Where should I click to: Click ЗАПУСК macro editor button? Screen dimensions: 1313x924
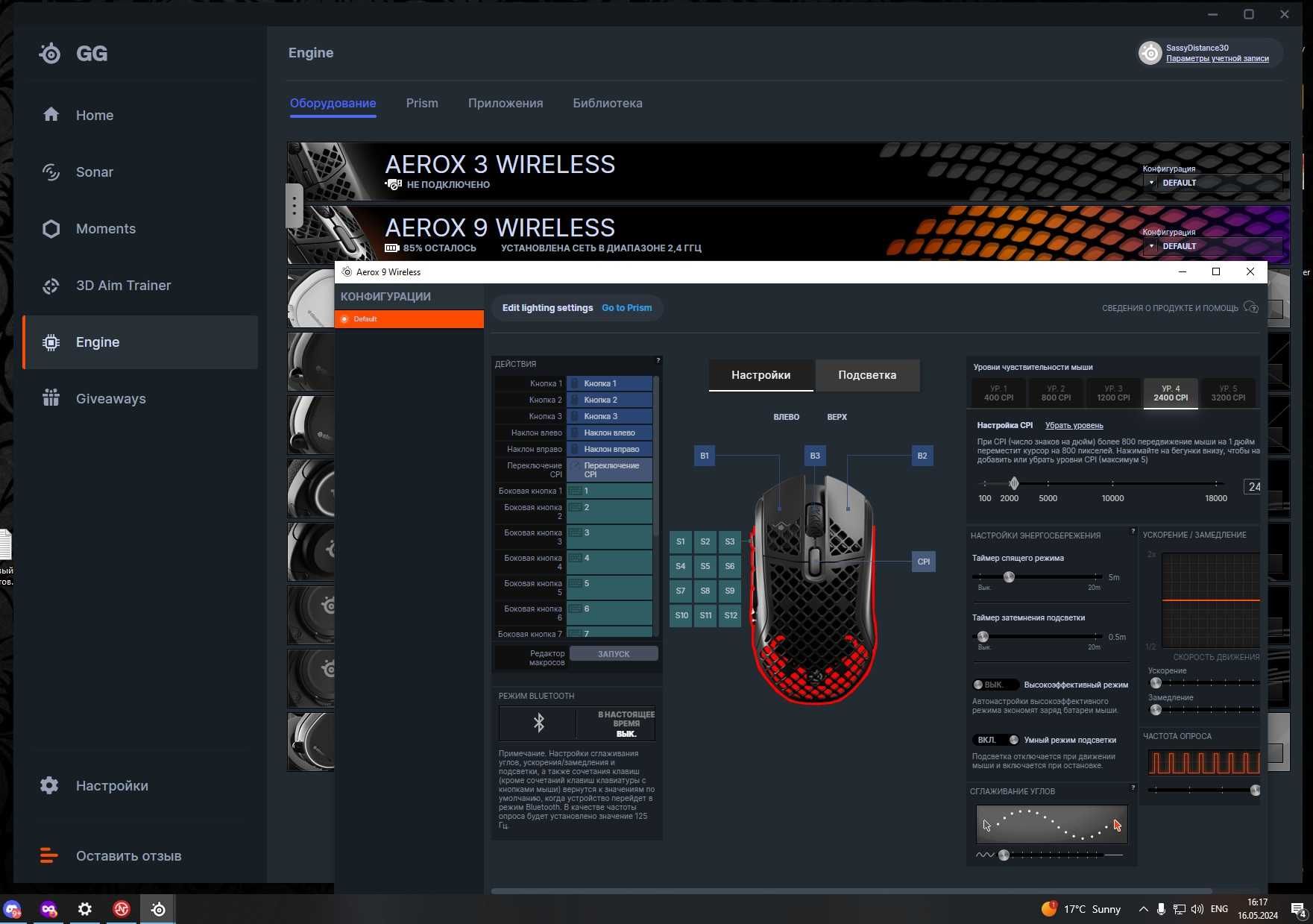[x=614, y=654]
